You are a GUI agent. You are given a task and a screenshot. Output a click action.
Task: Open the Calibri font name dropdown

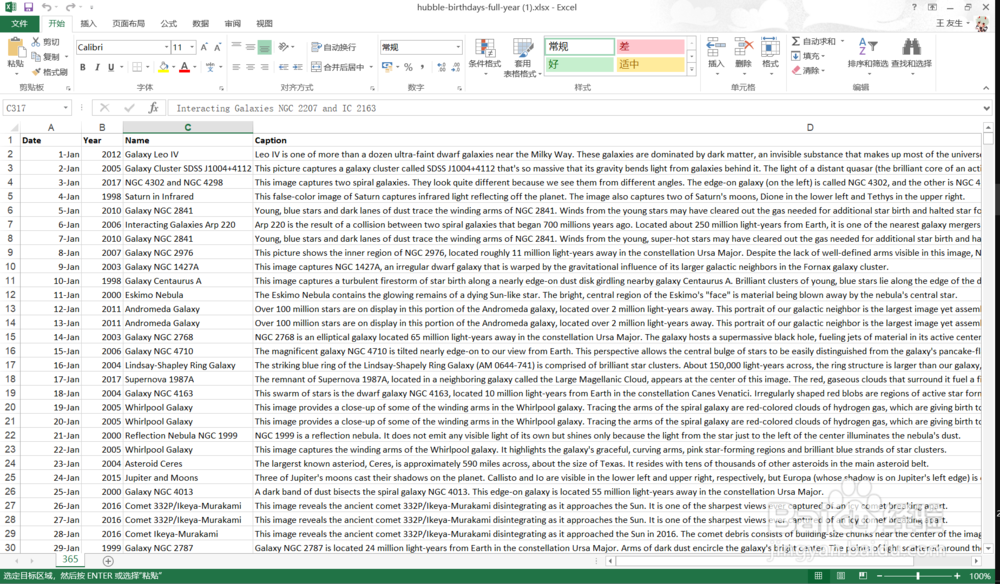pos(166,47)
